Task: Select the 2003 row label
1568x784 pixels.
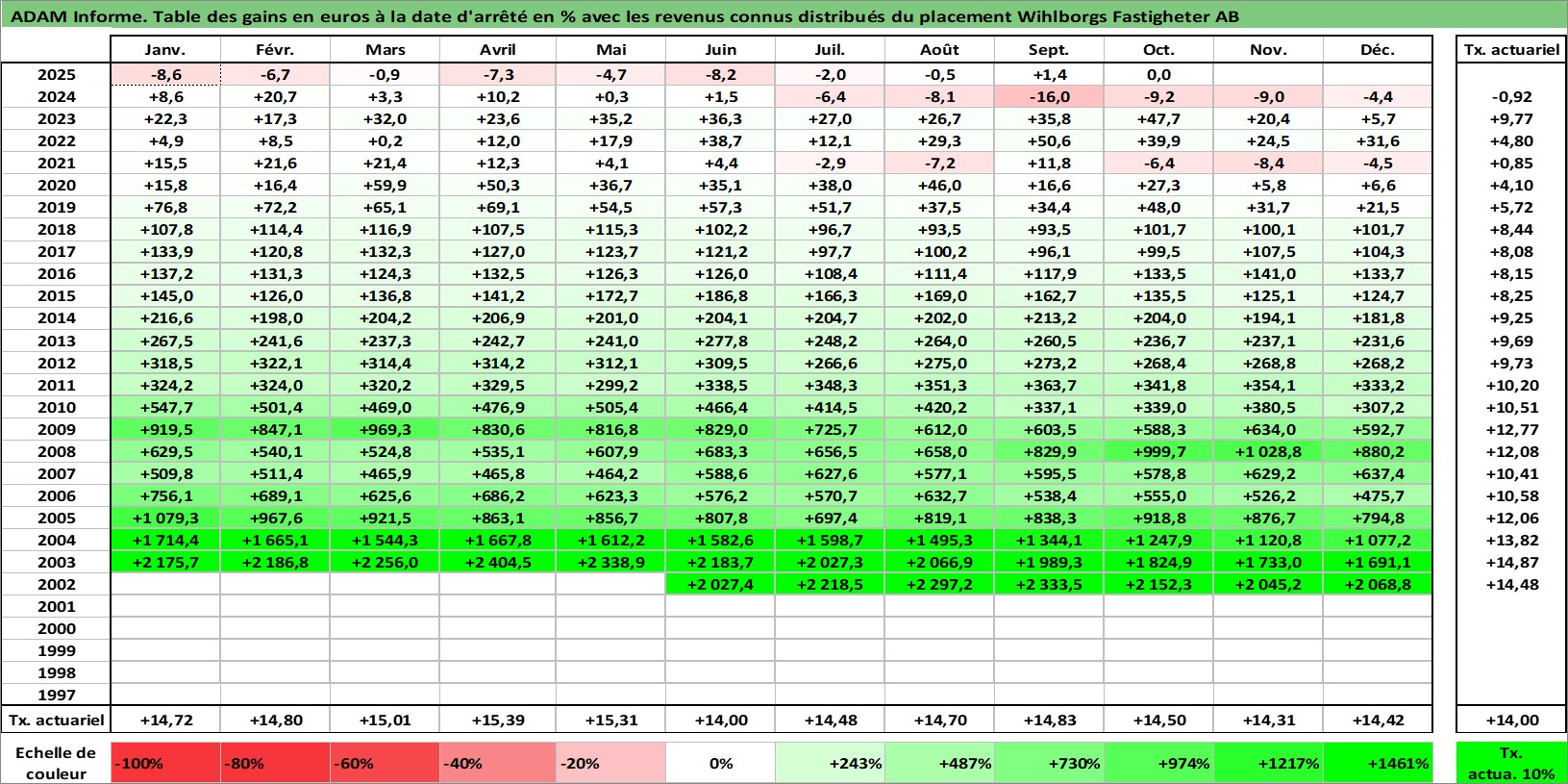Action: click(56, 562)
